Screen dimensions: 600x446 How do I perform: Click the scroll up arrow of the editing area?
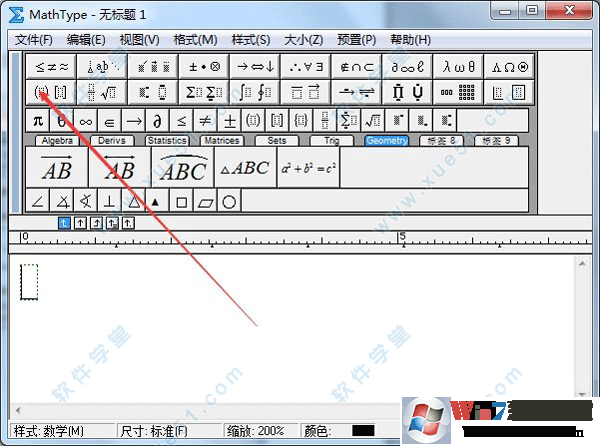point(582,263)
